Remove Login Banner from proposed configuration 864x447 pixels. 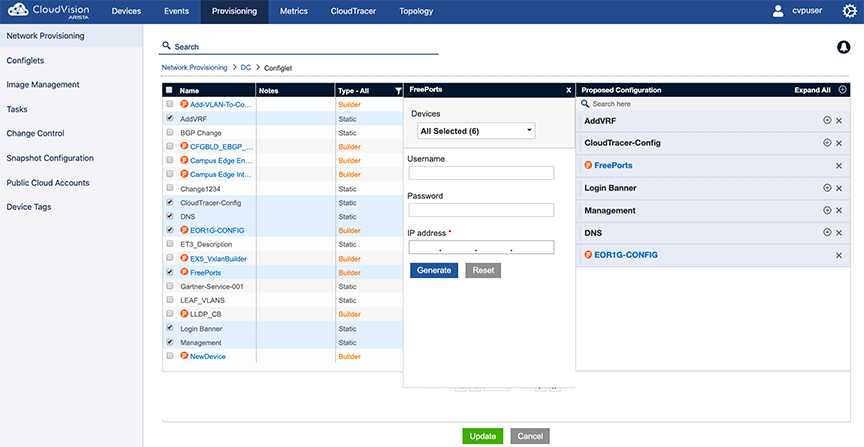[x=839, y=189]
